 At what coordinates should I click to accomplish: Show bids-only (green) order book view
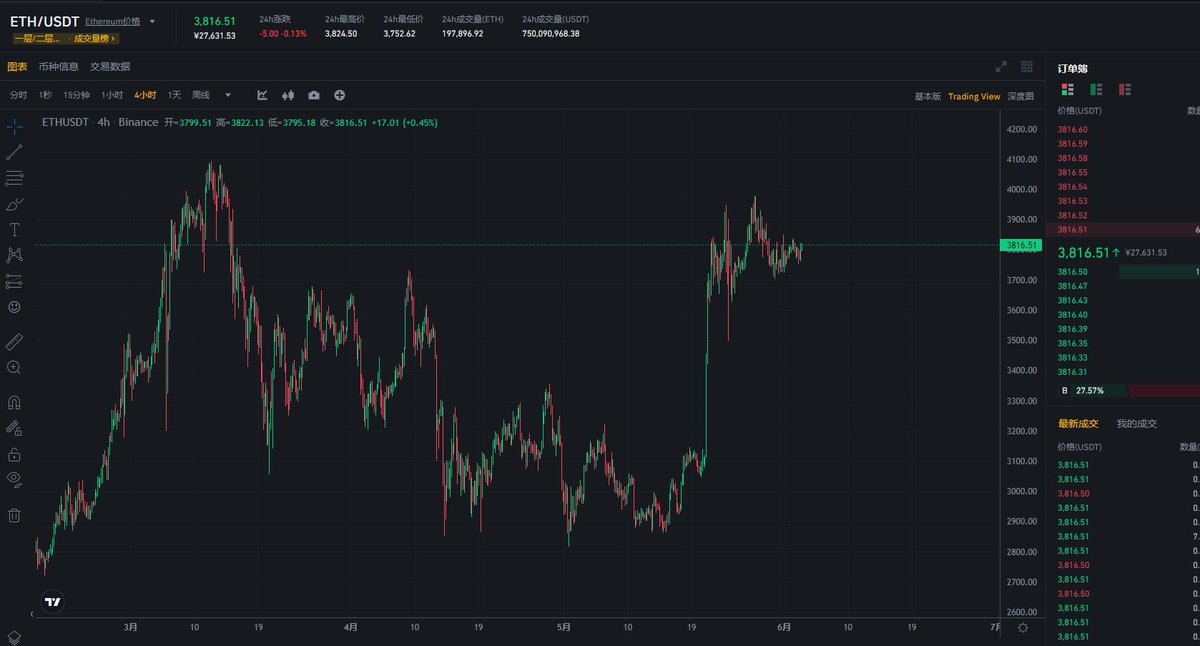pyautogui.click(x=1095, y=89)
